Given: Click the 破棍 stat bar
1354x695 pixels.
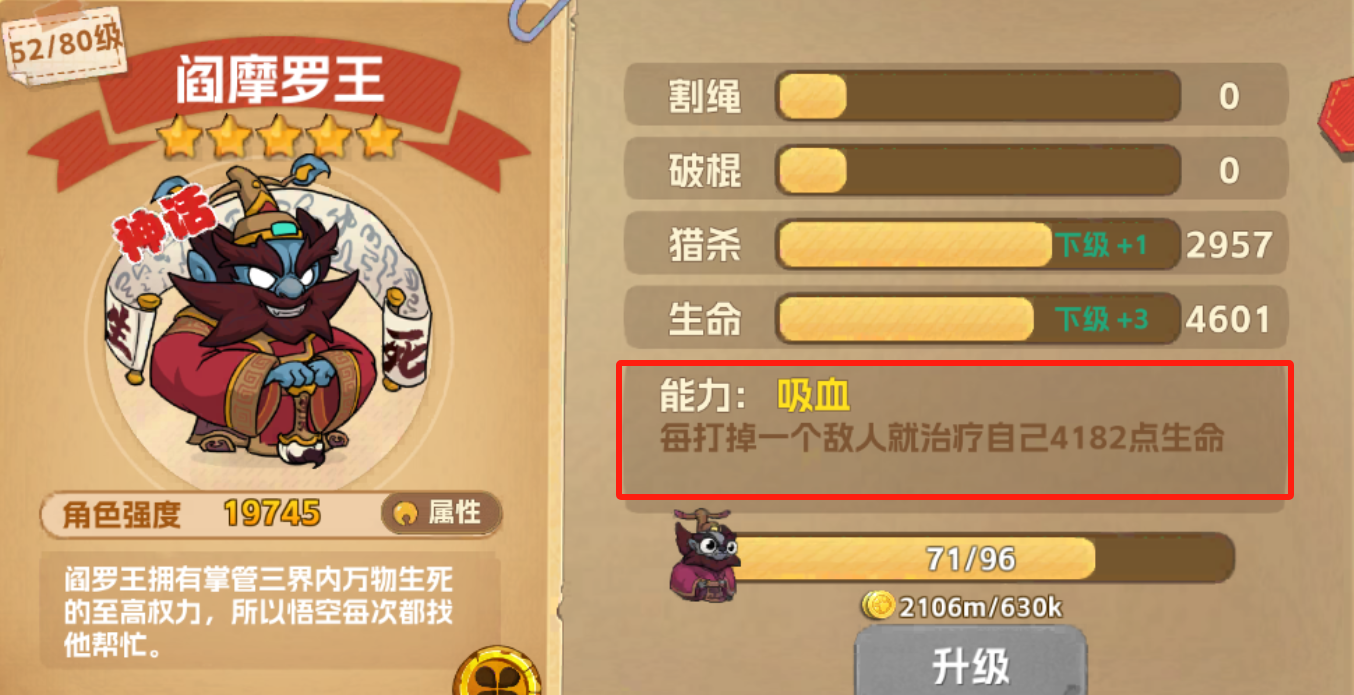Looking at the screenshot, I should [x=978, y=171].
